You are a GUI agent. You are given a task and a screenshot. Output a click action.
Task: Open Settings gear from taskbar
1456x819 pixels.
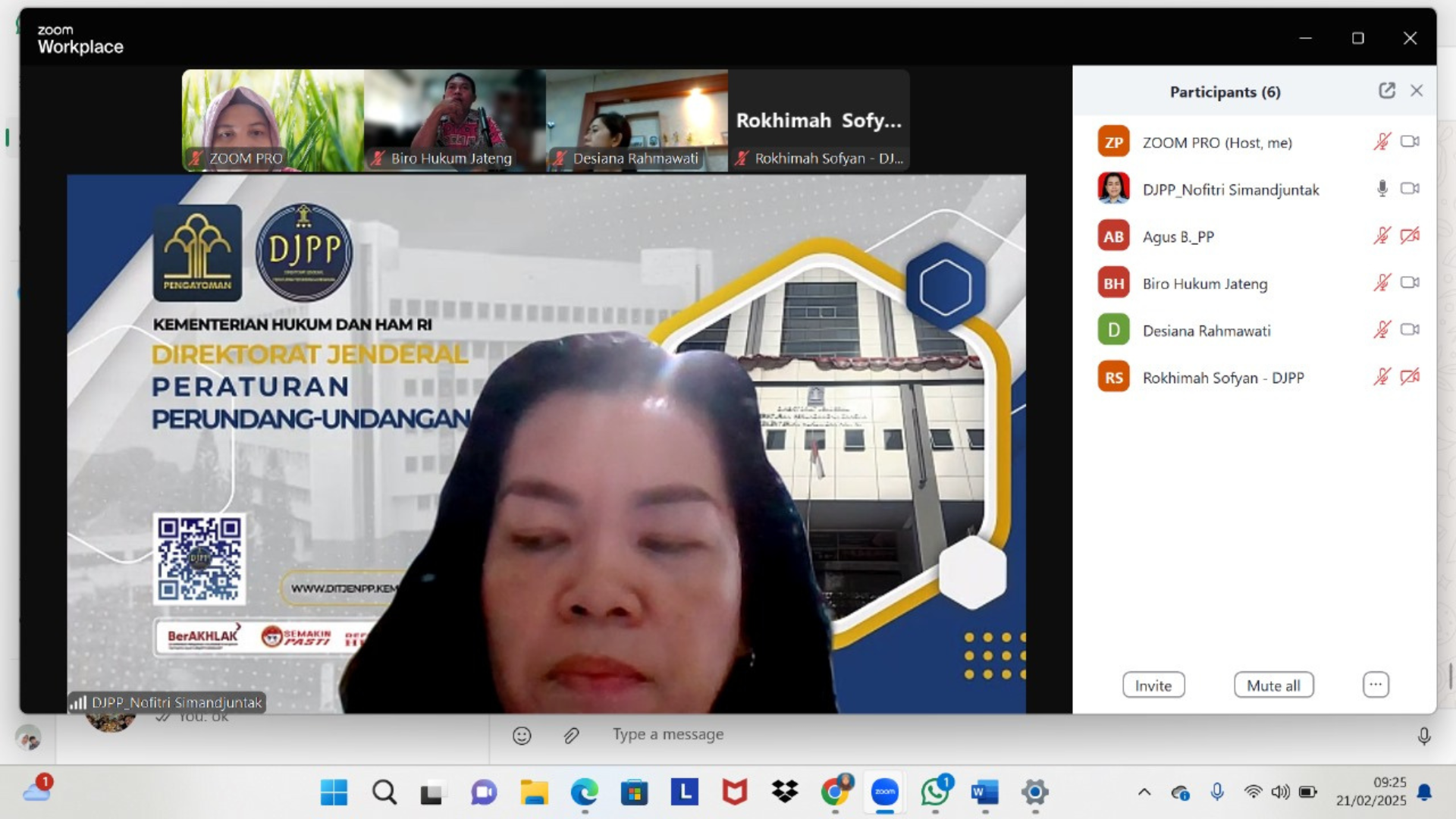click(1035, 792)
